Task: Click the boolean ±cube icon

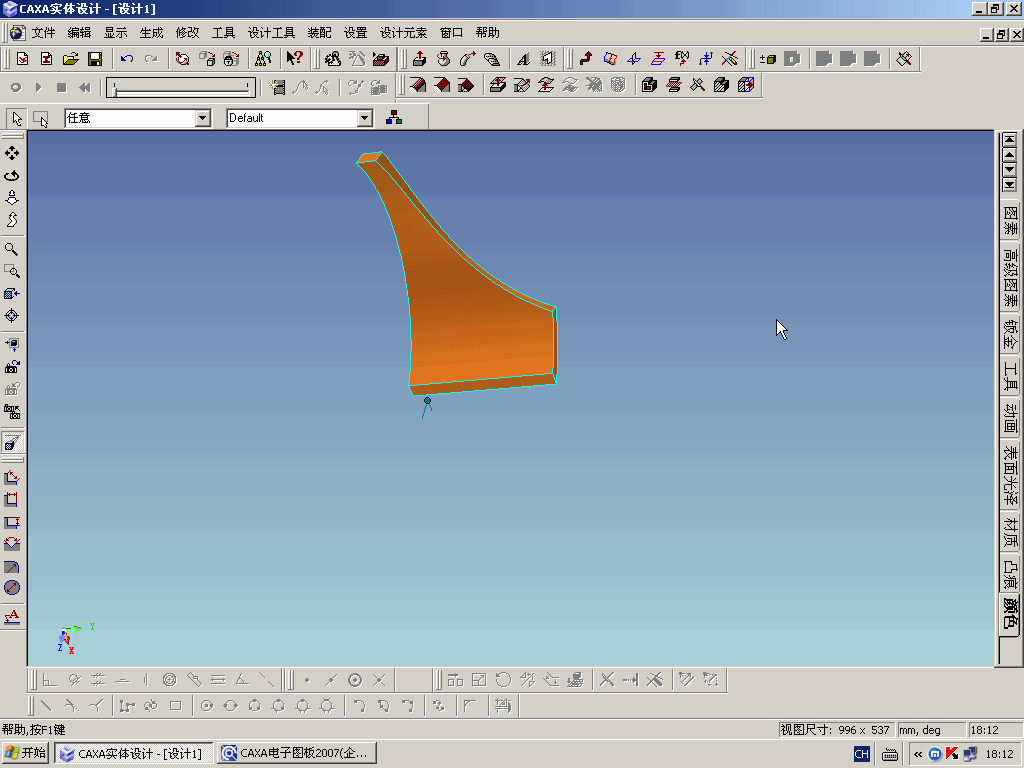Action: pyautogui.click(x=767, y=59)
